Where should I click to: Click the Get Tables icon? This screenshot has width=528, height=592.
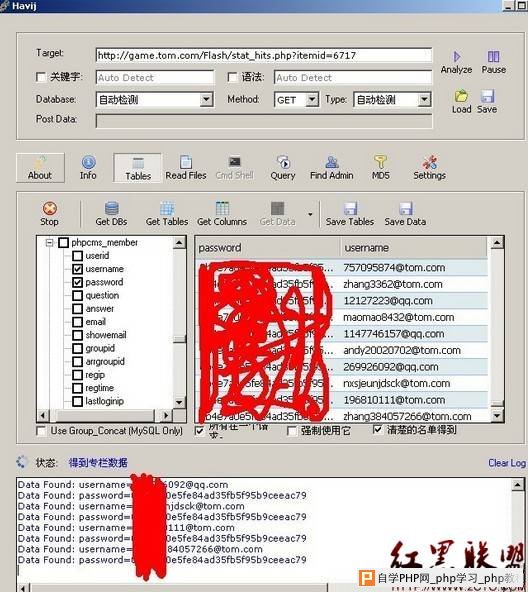[167, 208]
